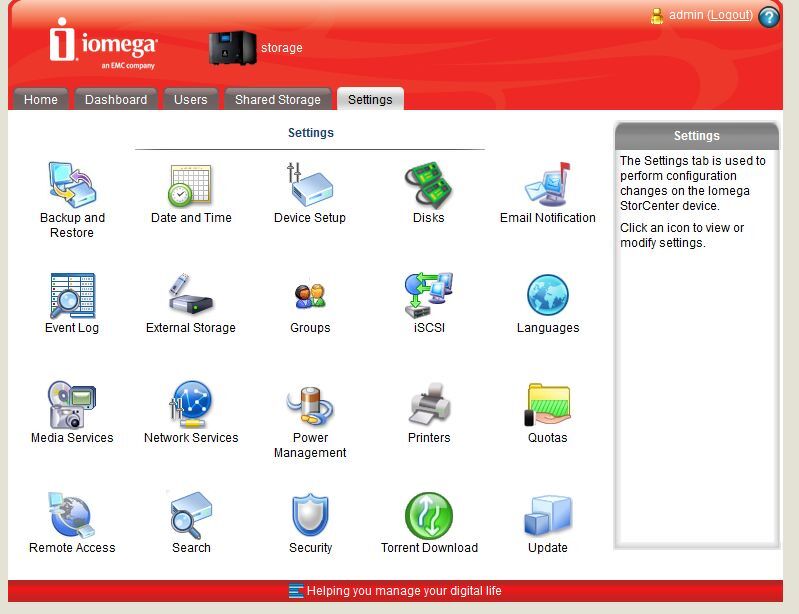Open the Device Setup icon
The height and width of the screenshot is (614, 799).
click(309, 184)
